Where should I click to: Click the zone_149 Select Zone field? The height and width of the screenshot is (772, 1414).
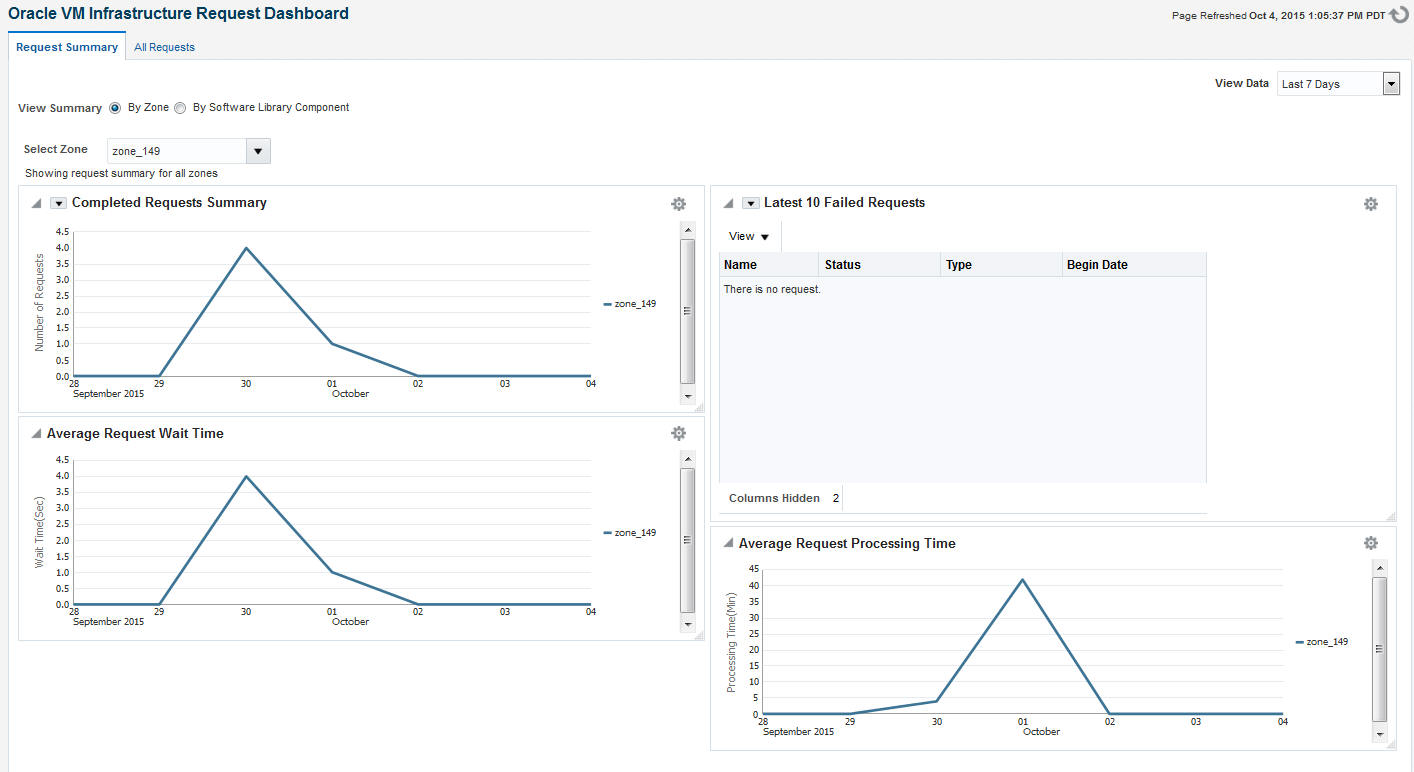177,151
